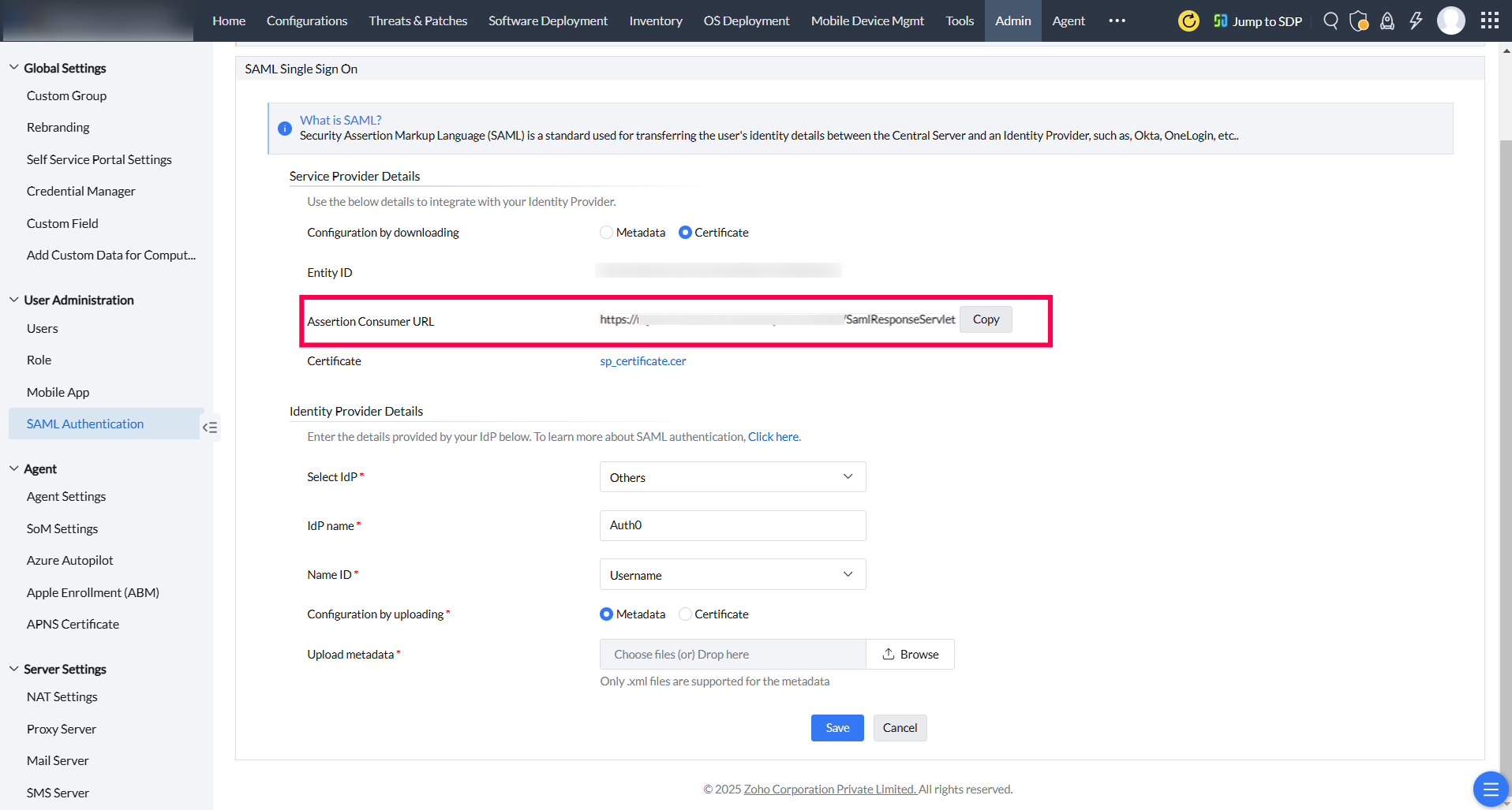Click the rocket icon in header
Image resolution: width=1512 pixels, height=810 pixels.
click(x=1387, y=21)
